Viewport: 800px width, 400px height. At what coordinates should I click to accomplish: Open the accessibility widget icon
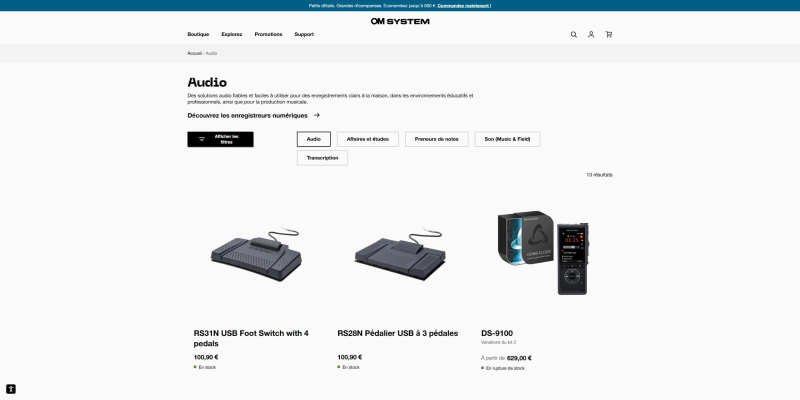[11, 389]
